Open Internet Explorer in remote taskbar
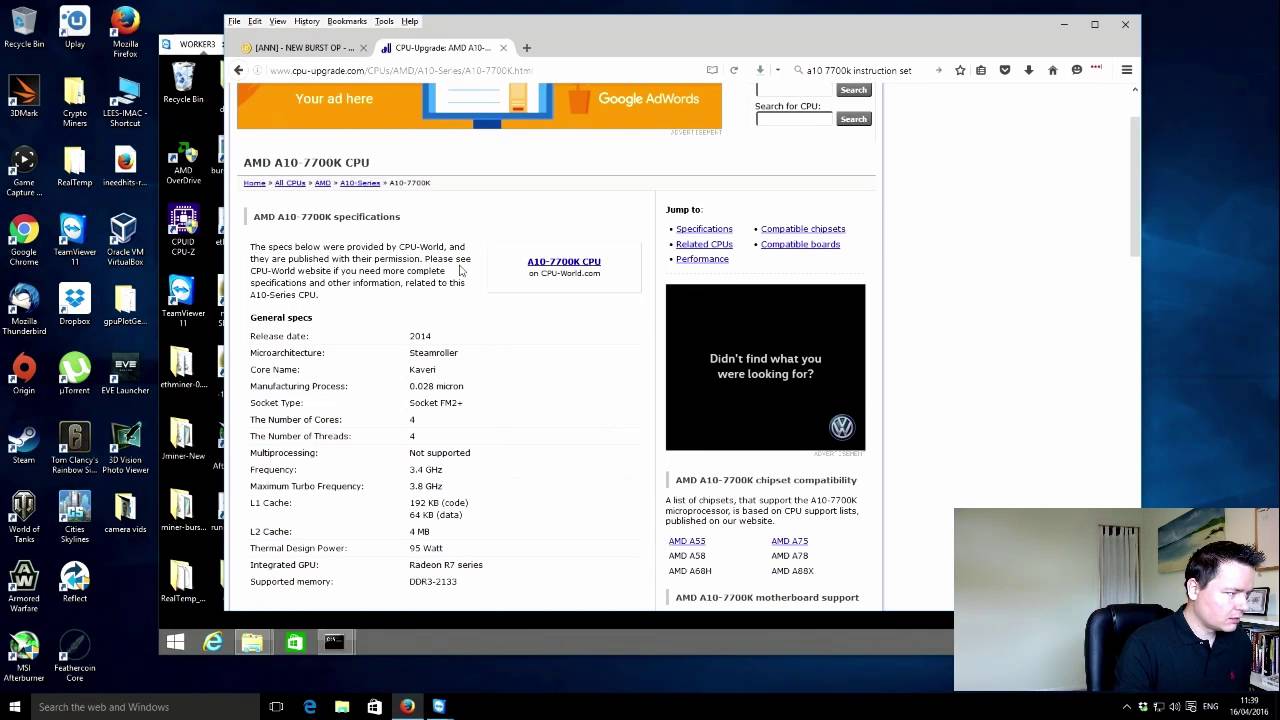 pyautogui.click(x=213, y=642)
